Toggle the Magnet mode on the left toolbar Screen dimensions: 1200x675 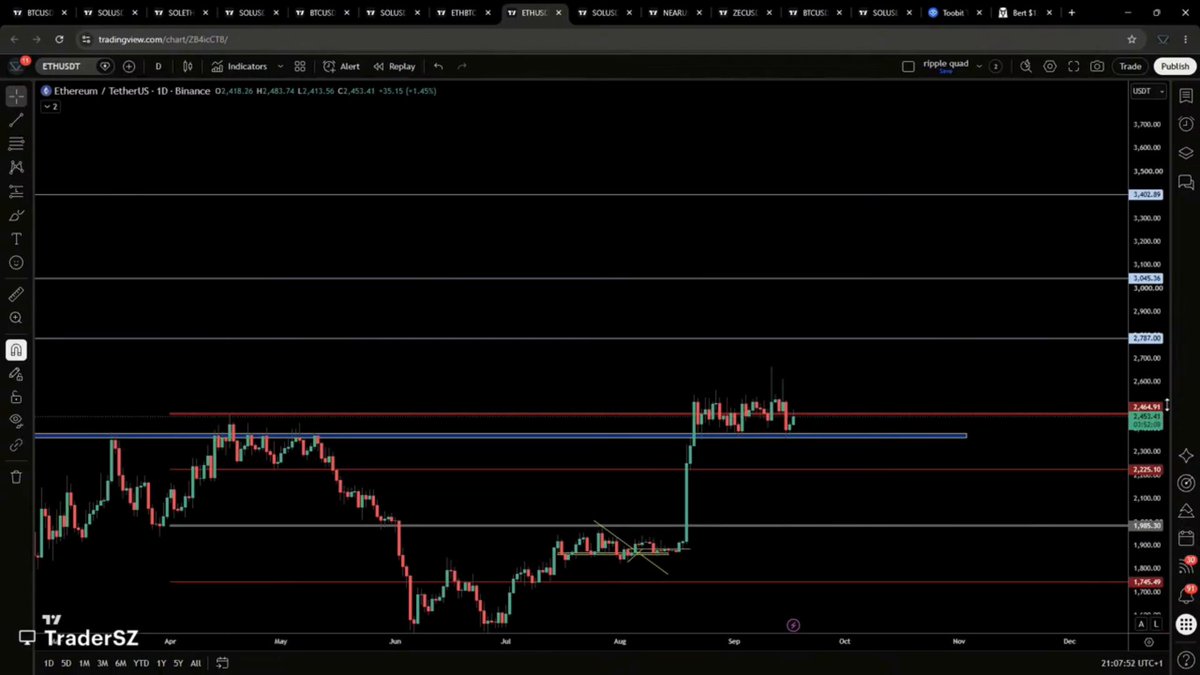[16, 350]
